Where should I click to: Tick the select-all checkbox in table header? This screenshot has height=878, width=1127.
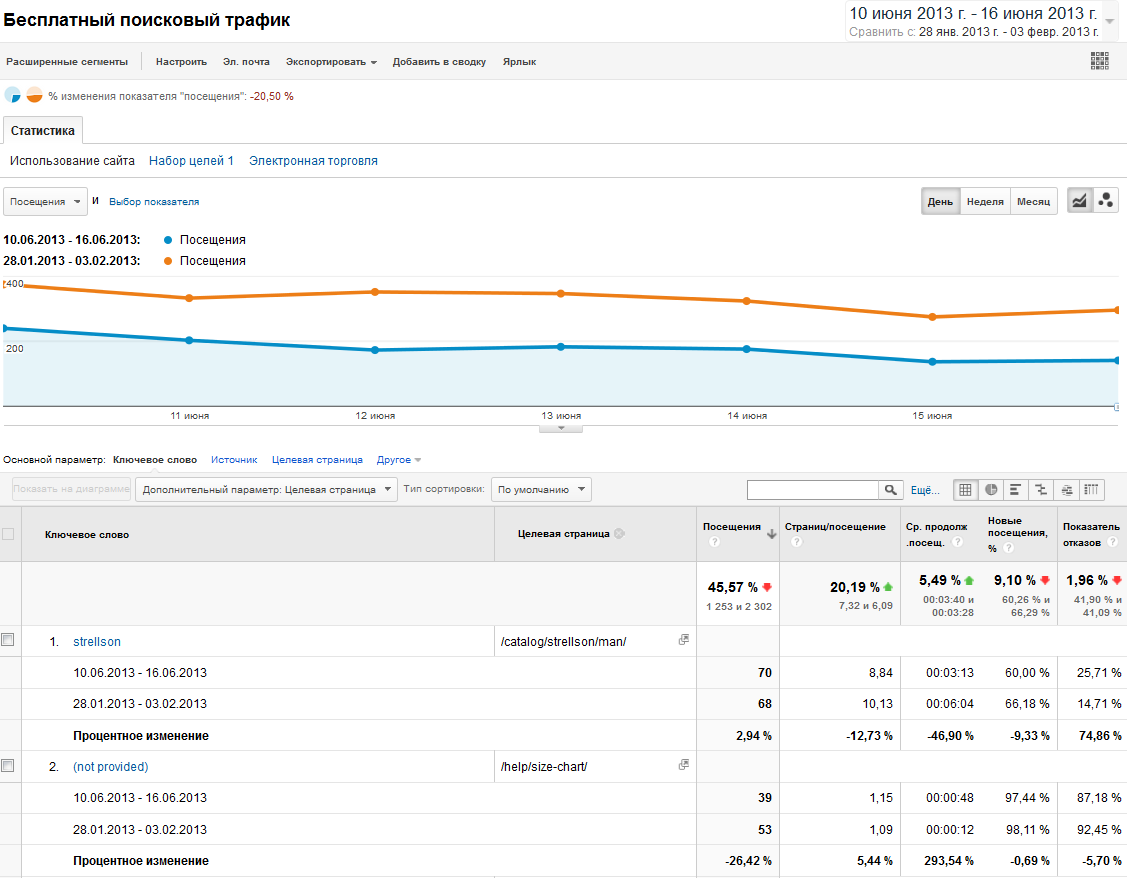point(8,534)
